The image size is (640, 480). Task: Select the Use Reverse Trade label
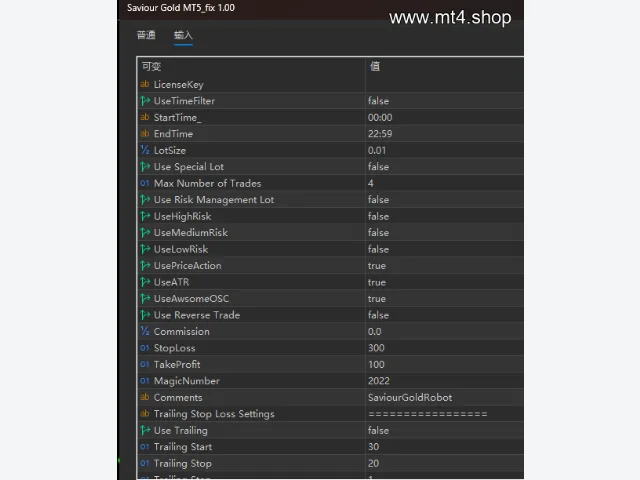[x=197, y=315]
